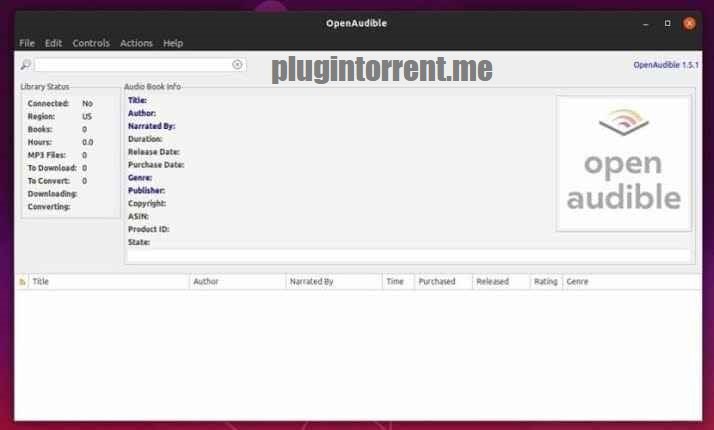This screenshot has width=714, height=430.
Task: Click the Narrated By: info label
Action: 152,126
